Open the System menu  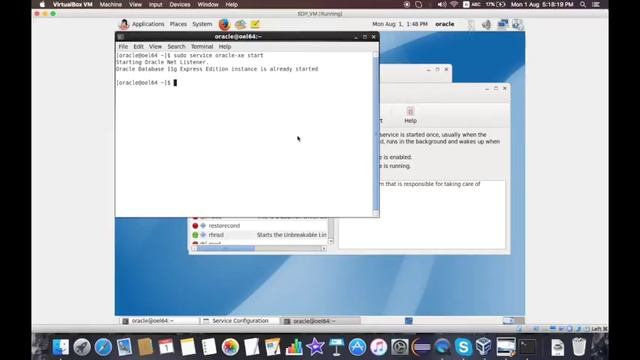click(202, 24)
